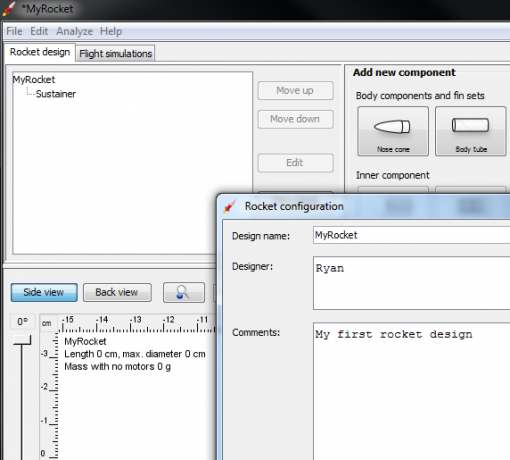Toggle Side view display

pos(44,293)
